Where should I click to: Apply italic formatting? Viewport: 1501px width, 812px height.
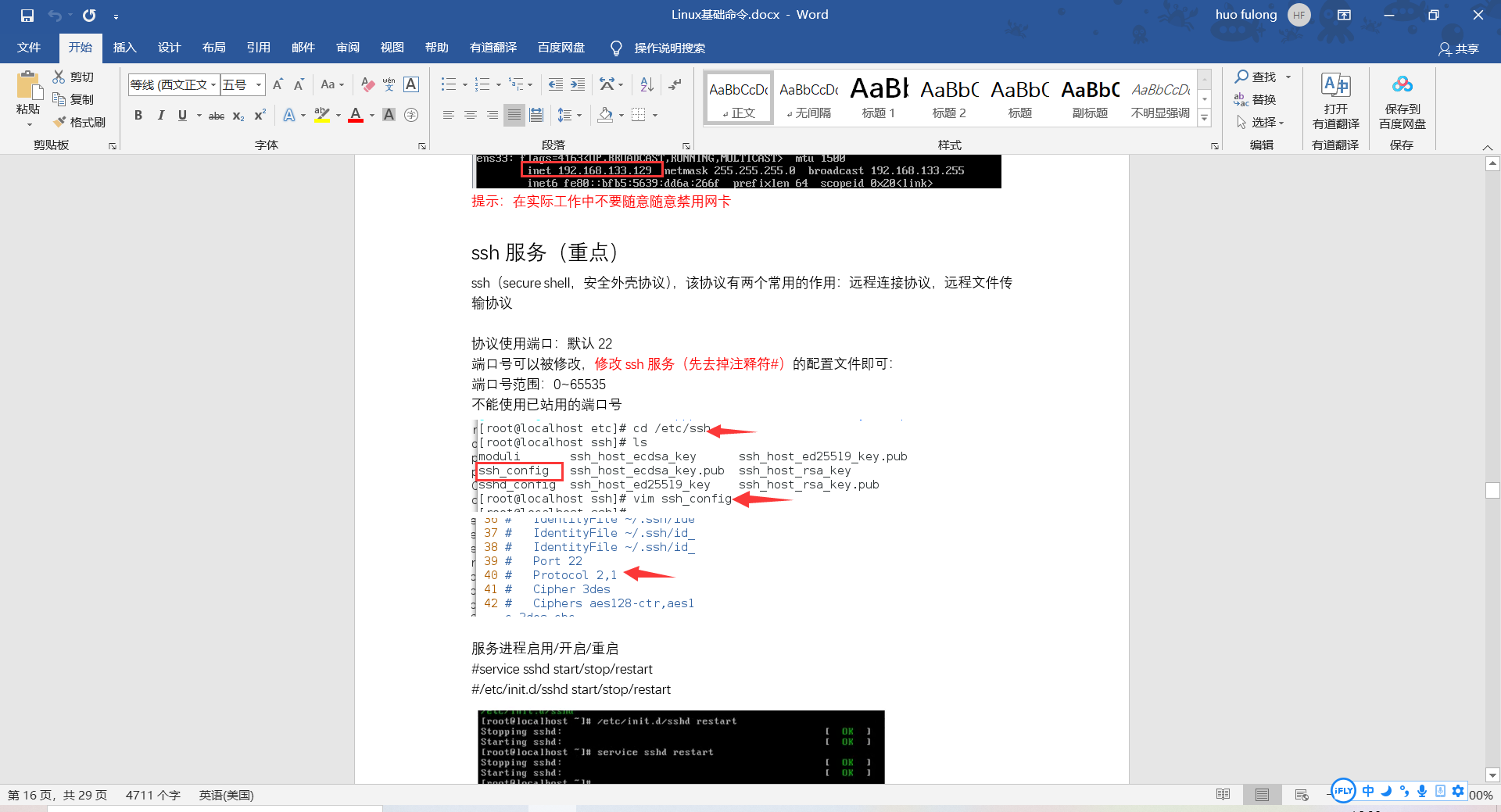(x=160, y=115)
